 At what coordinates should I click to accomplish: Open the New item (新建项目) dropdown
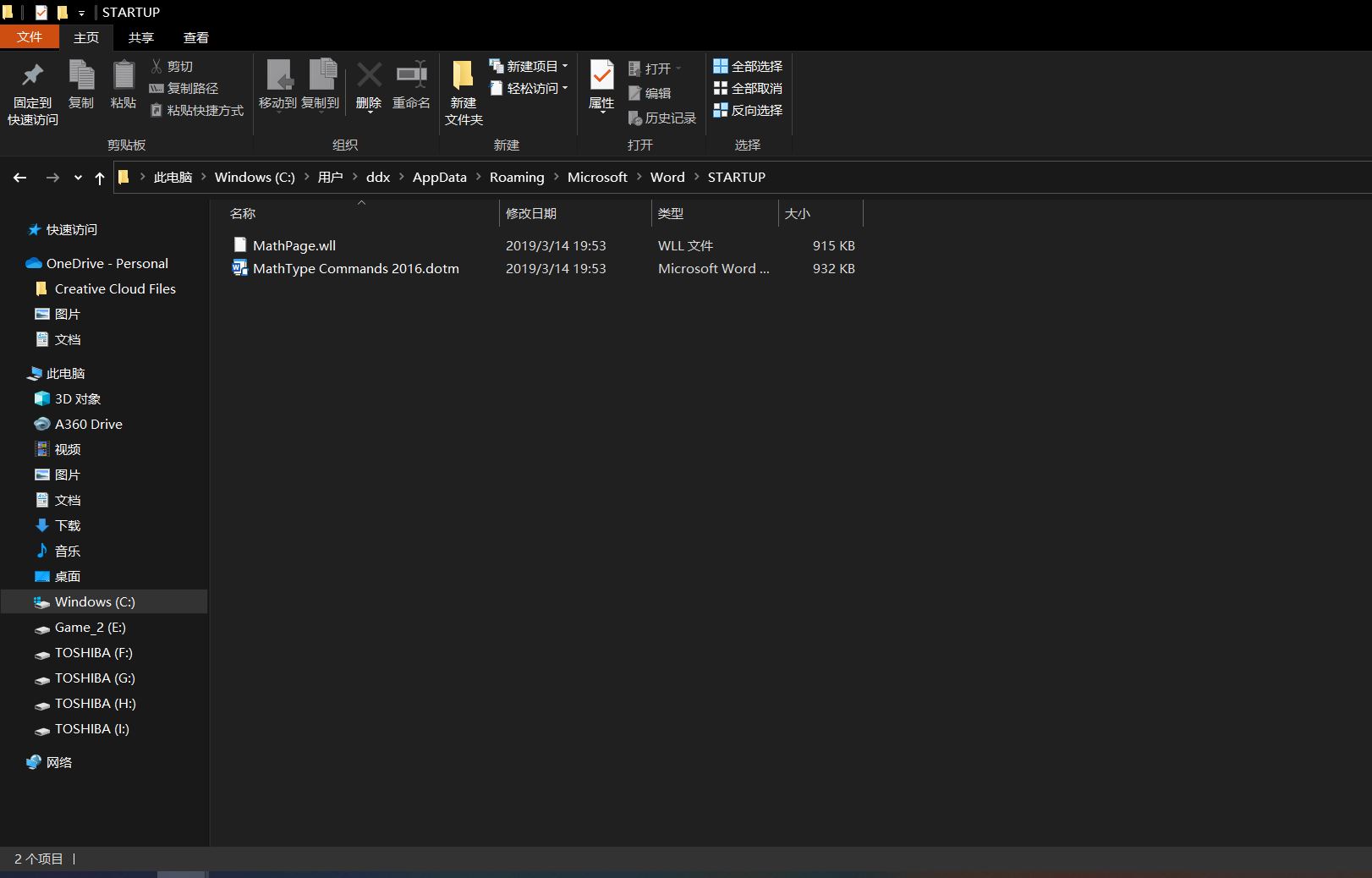529,66
